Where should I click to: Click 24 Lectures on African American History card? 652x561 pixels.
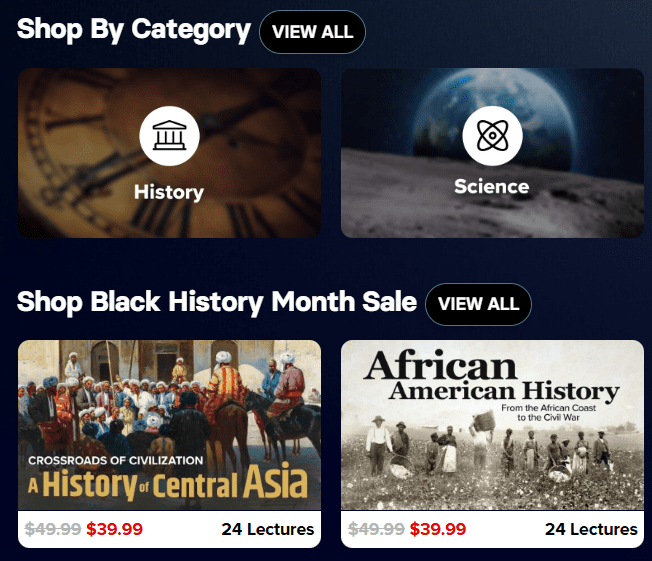tap(590, 529)
